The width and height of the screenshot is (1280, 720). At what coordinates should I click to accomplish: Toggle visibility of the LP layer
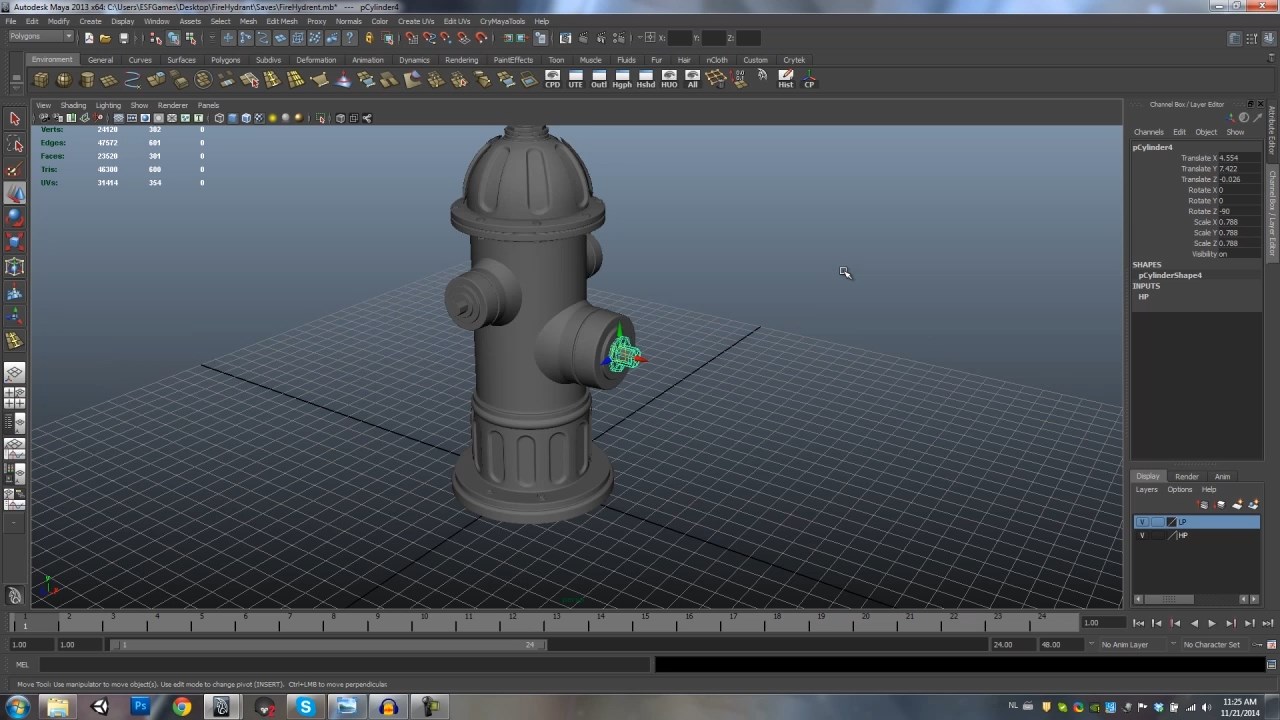(1142, 522)
